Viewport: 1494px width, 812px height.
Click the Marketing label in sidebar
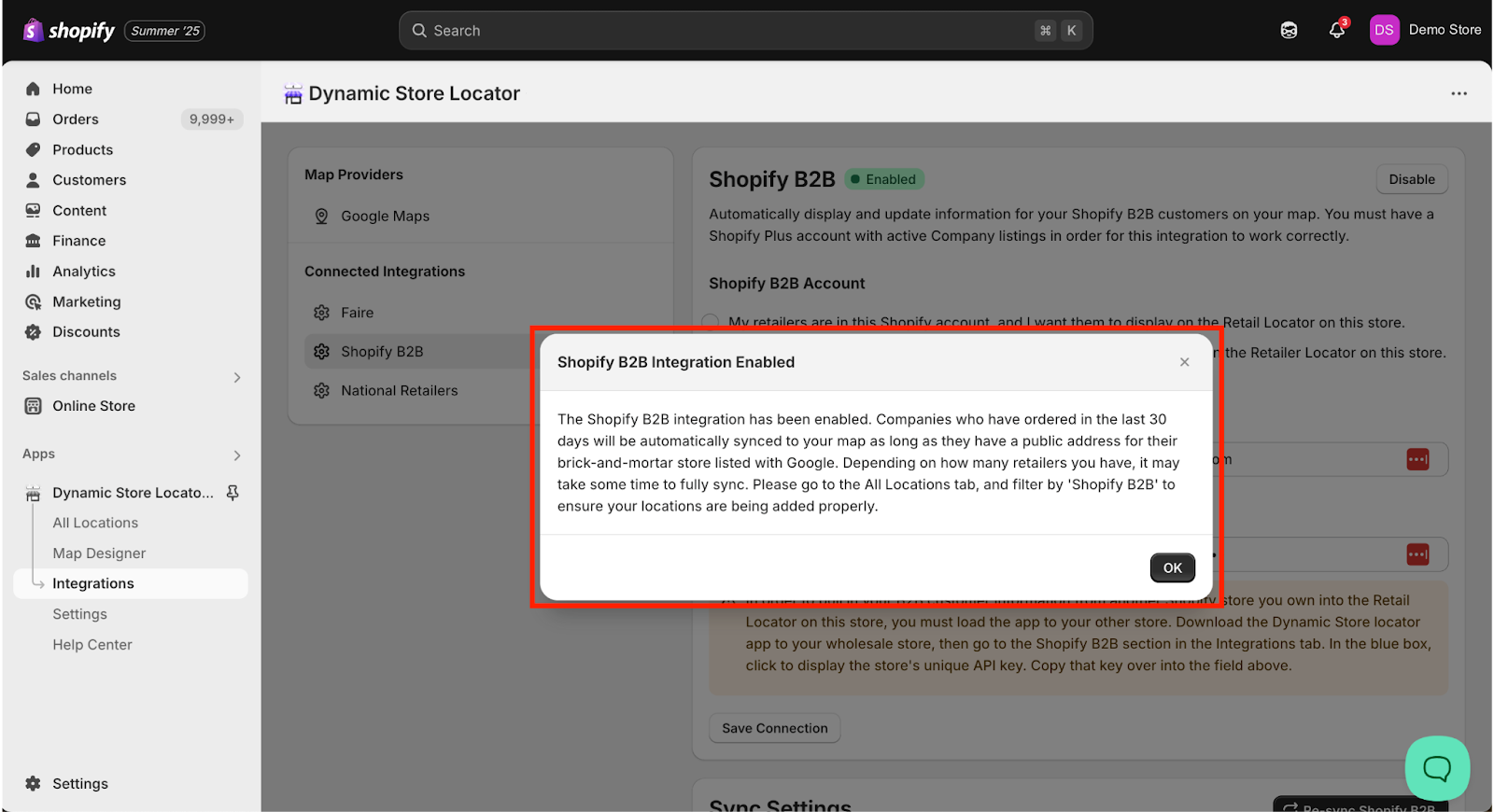(87, 301)
